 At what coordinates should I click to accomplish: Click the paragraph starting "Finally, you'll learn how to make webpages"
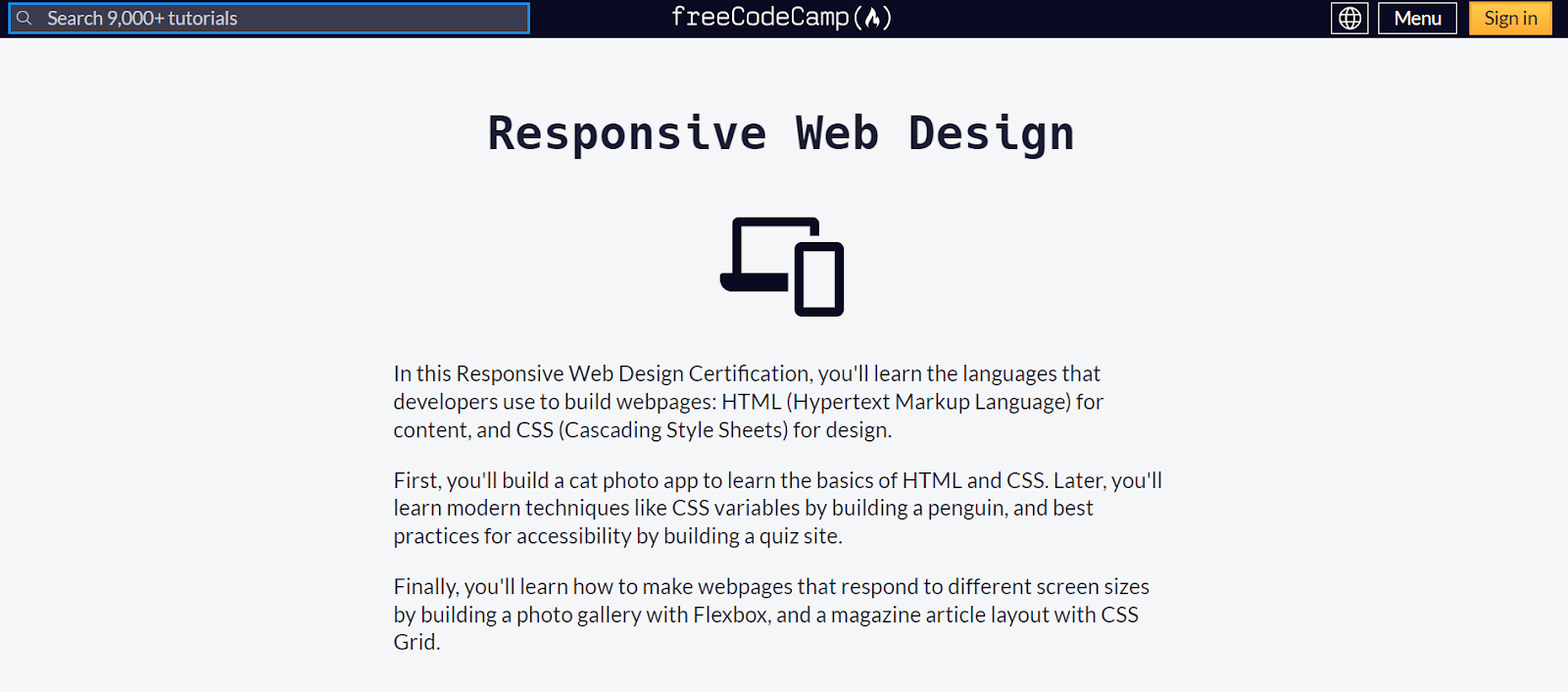771,615
